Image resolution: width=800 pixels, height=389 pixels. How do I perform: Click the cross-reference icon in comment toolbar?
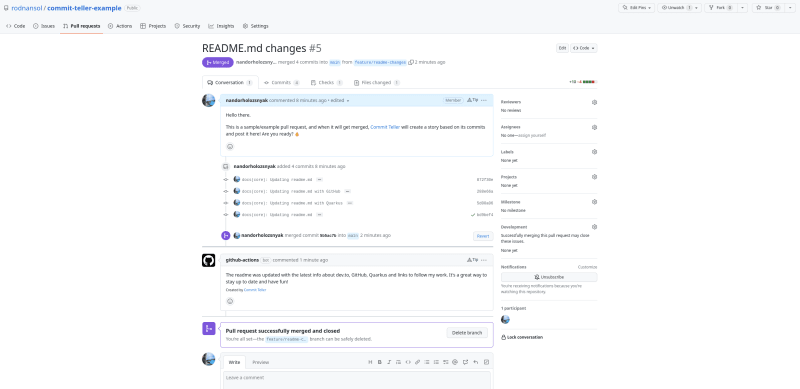click(465, 362)
